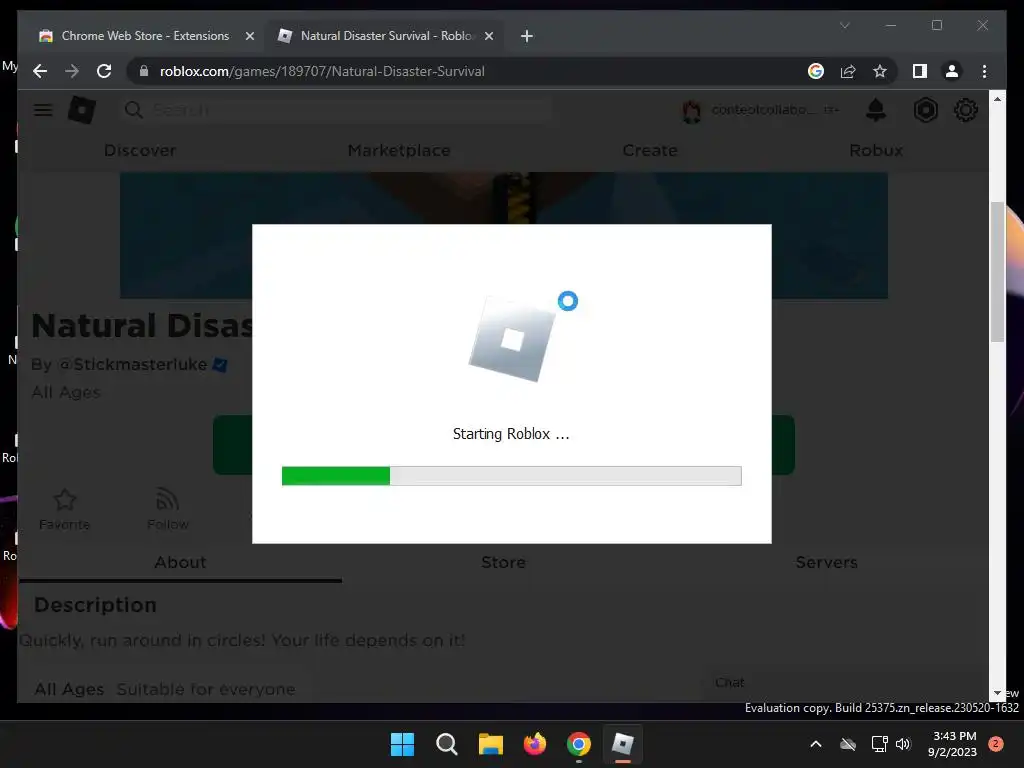This screenshot has width=1024, height=768.
Task: Open the Chrome three-dot menu
Action: tap(984, 71)
